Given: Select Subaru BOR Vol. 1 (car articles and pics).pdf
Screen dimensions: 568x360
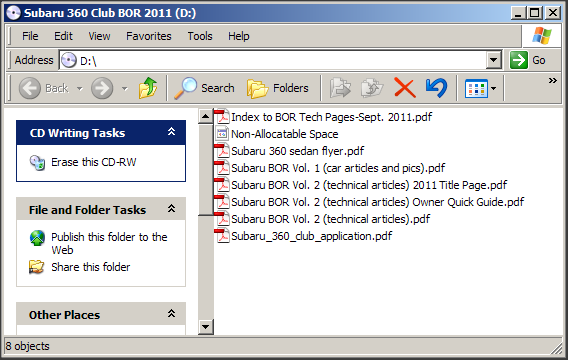Looking at the screenshot, I should [338, 168].
